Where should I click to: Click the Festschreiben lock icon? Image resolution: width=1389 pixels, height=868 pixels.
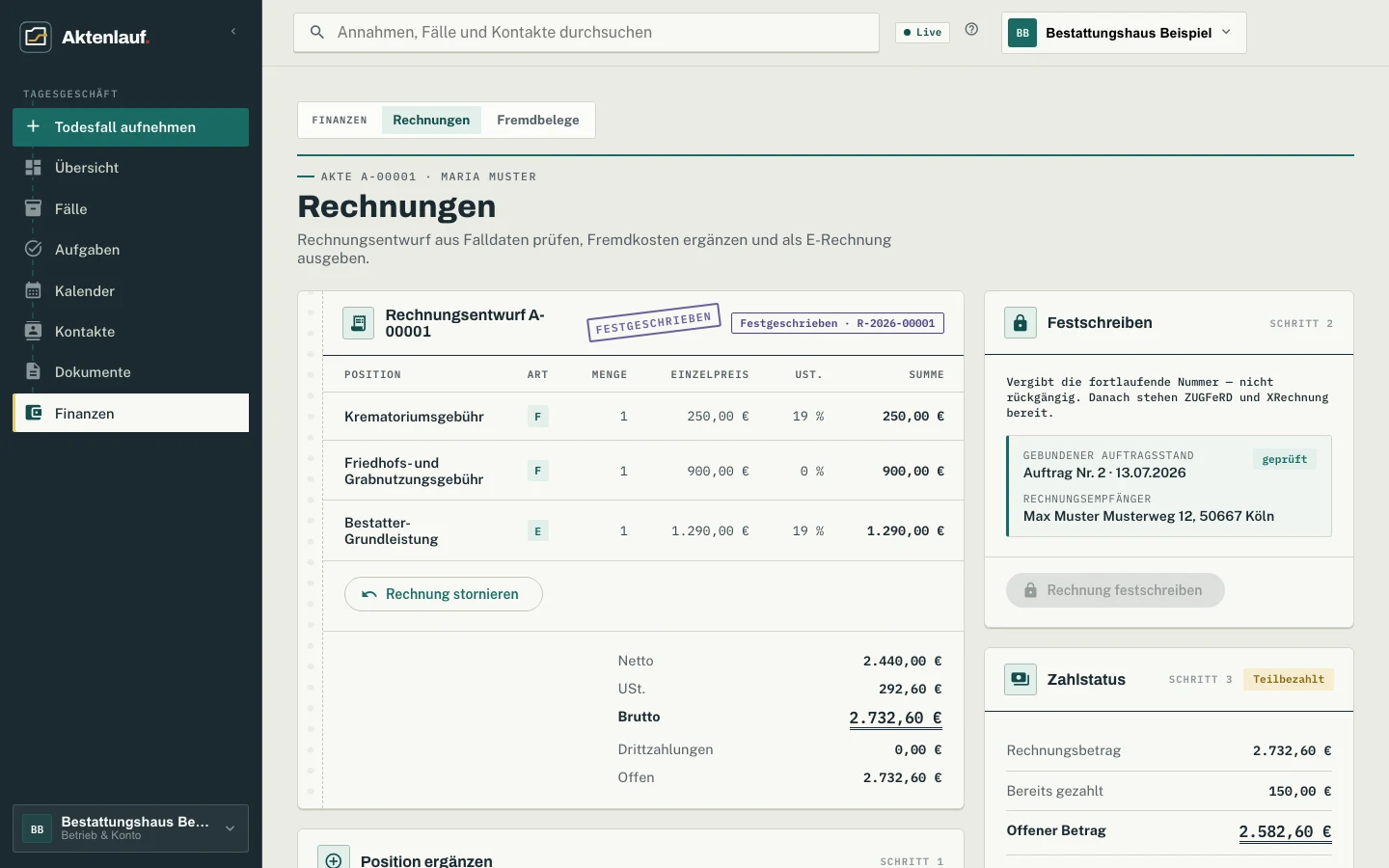click(1021, 323)
